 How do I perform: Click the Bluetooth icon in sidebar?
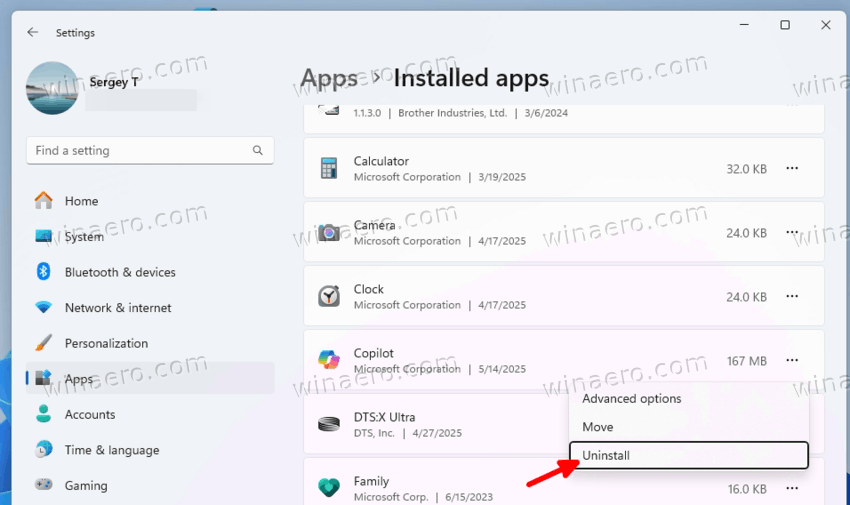43,271
